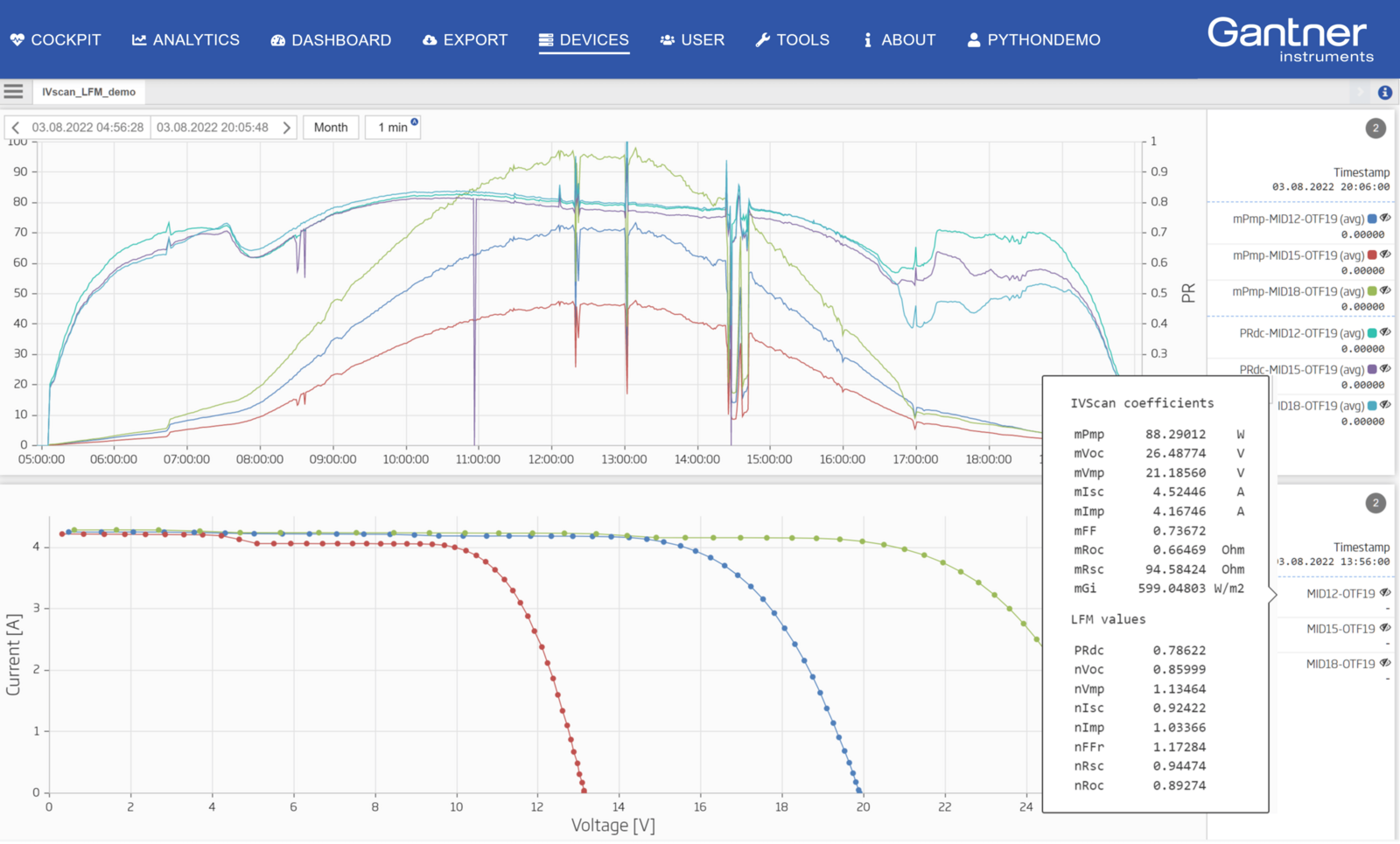
Task: Open the hamburger sidebar menu
Action: click(x=13, y=91)
